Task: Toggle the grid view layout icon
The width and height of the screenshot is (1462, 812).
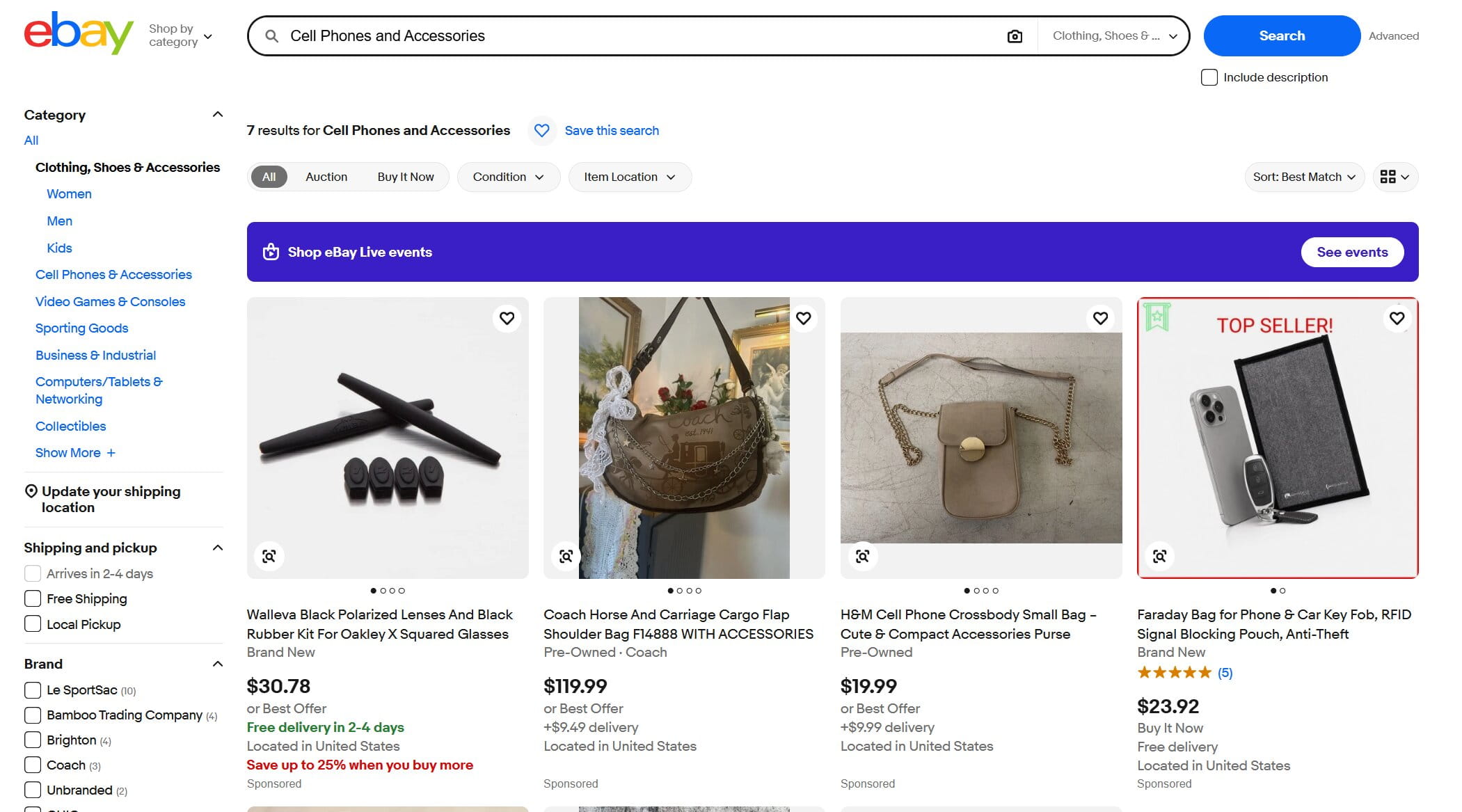Action: pyautogui.click(x=1395, y=177)
